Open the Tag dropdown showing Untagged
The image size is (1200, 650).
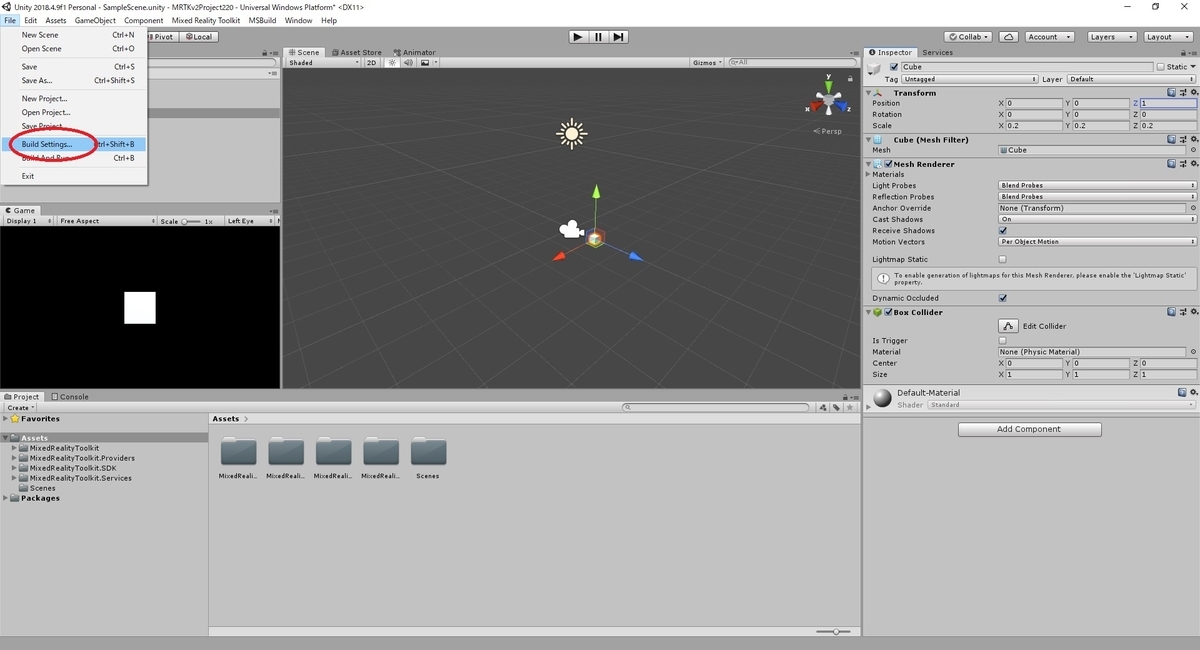click(970, 79)
